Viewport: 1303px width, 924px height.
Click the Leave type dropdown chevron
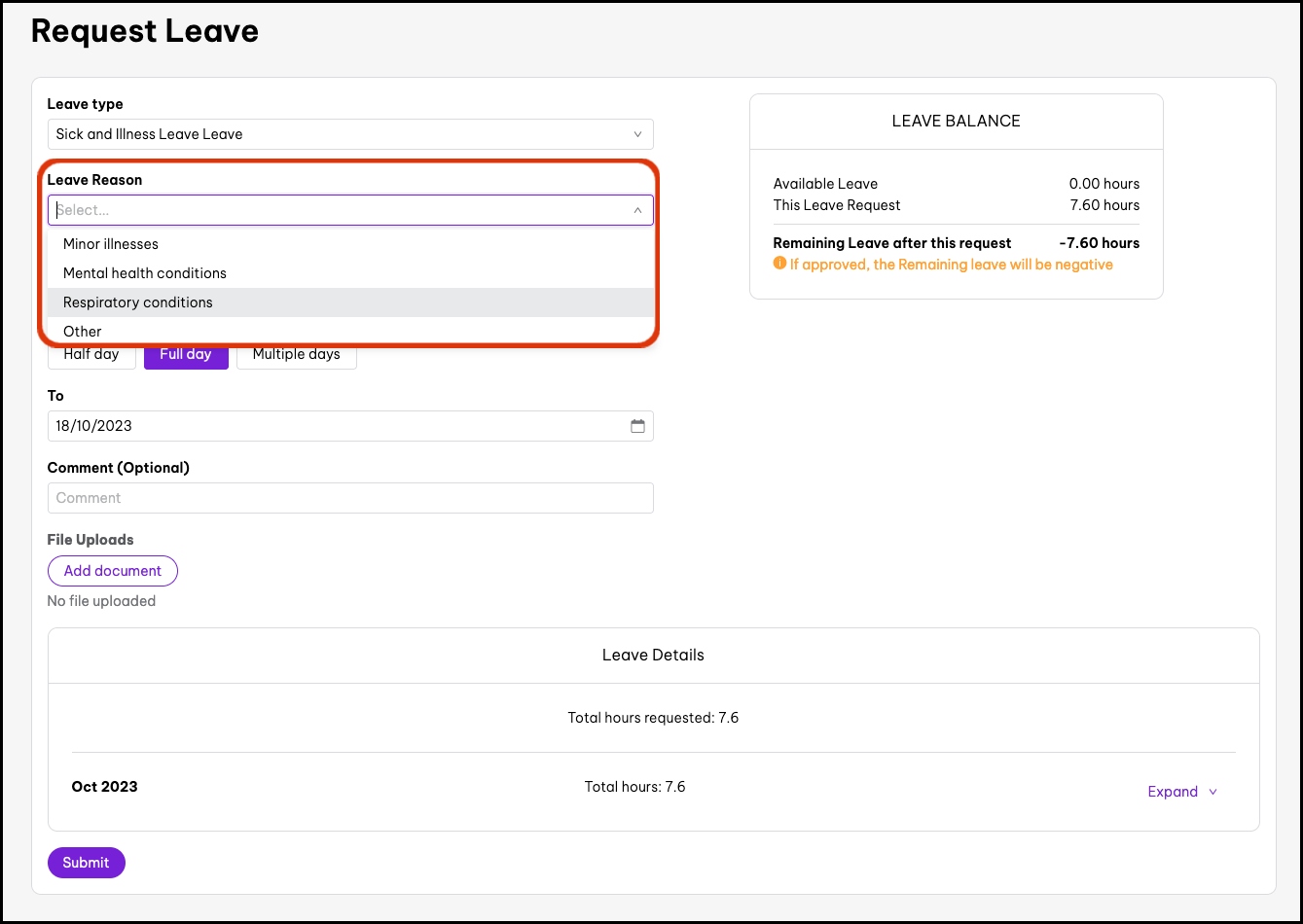pos(637,134)
